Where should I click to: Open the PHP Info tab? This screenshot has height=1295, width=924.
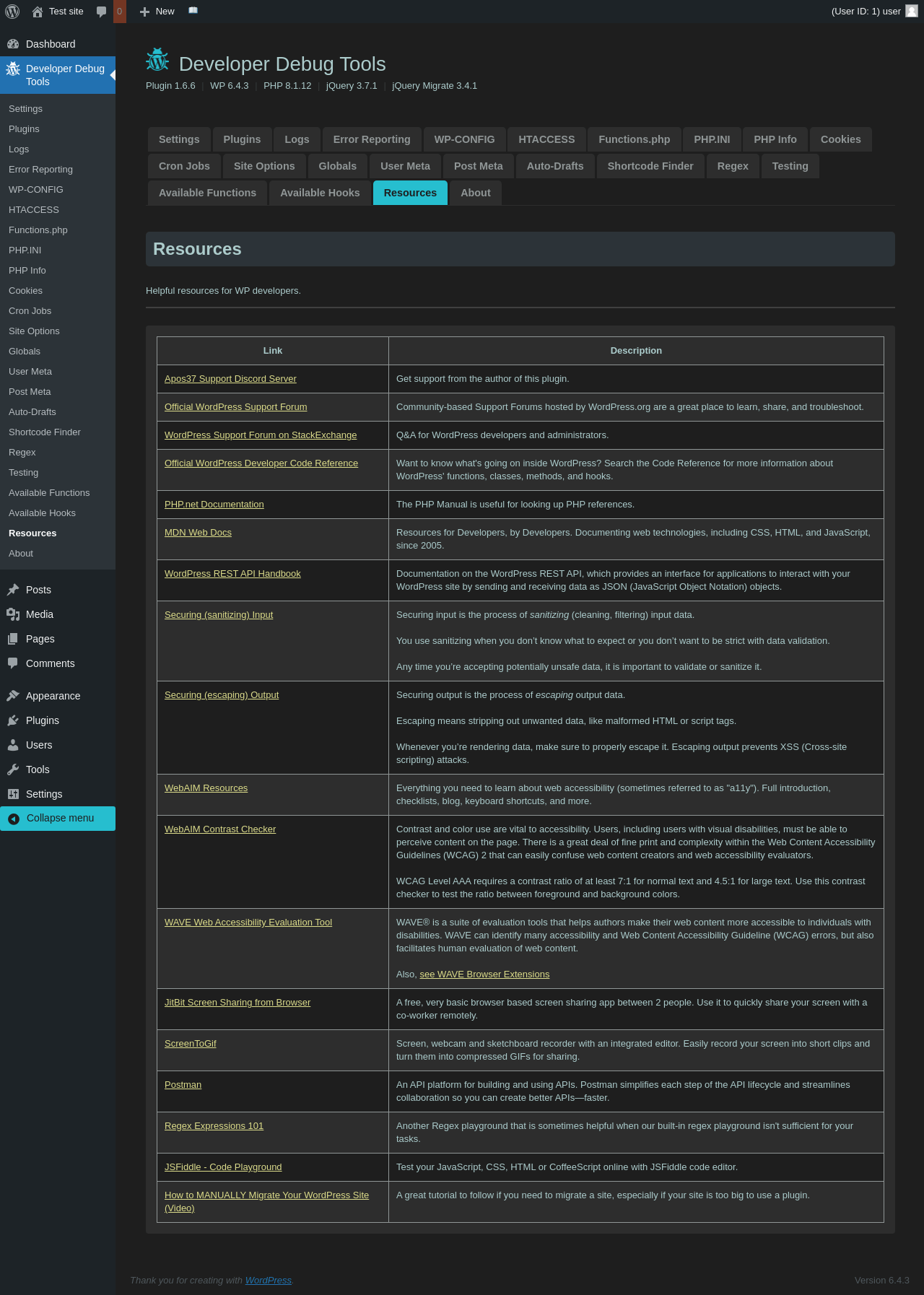[775, 139]
